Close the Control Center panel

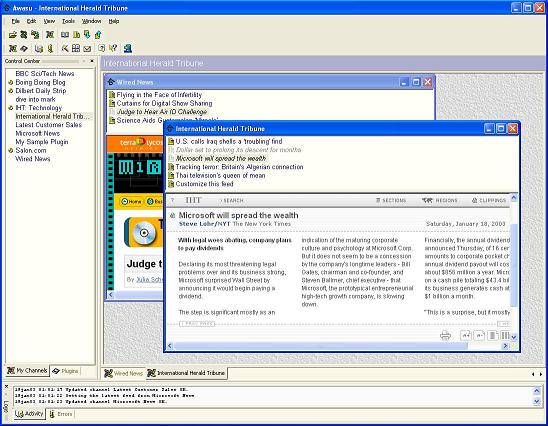92,61
